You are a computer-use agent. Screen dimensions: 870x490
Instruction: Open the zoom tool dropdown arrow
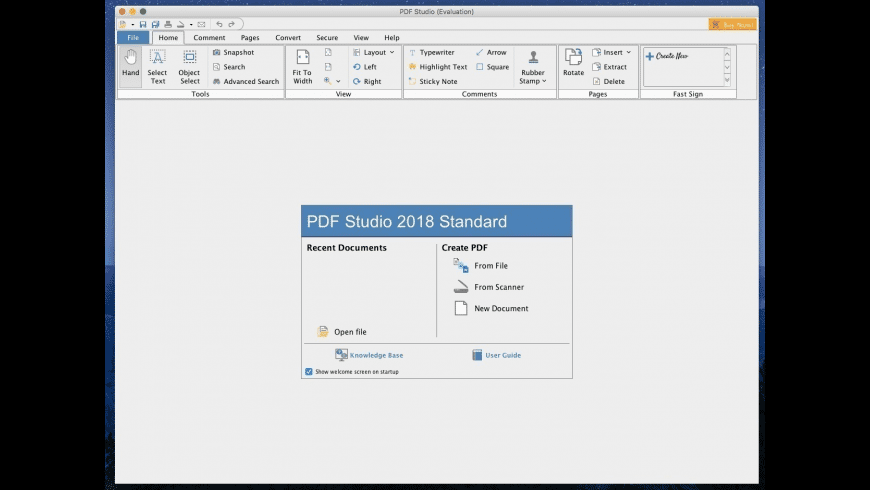tap(338, 82)
